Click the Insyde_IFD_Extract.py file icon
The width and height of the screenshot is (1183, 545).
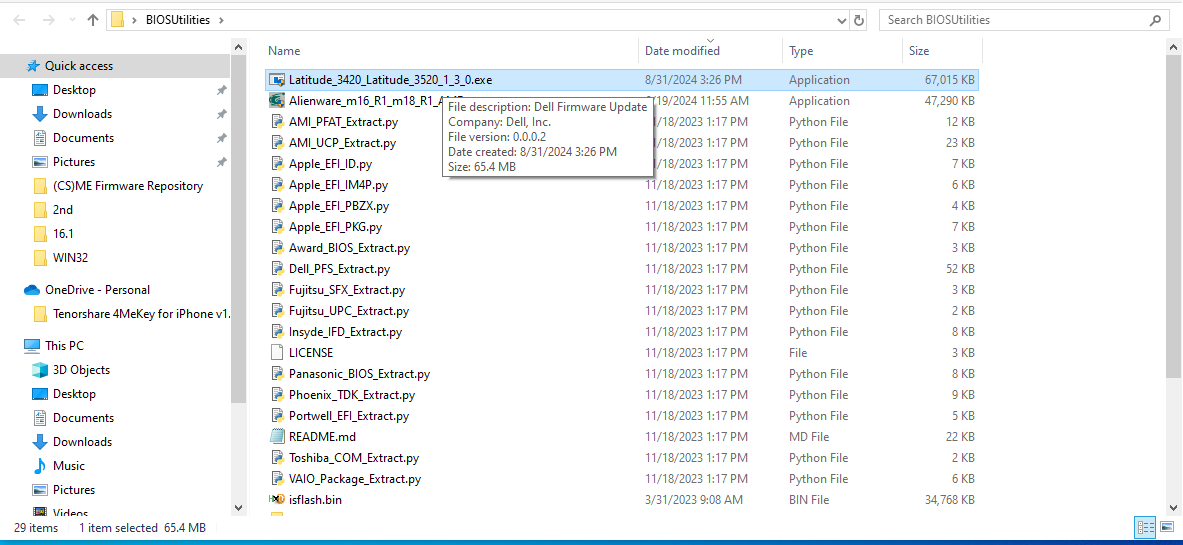pos(277,331)
